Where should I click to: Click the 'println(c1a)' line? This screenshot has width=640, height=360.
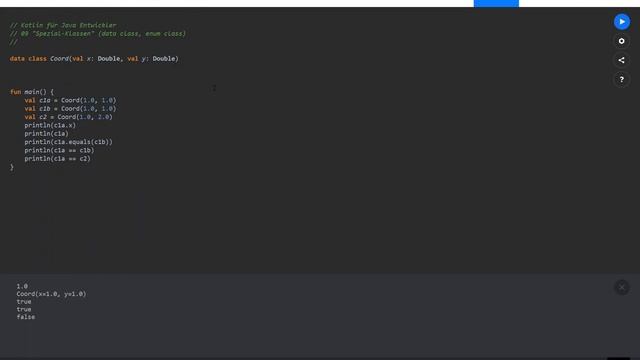pyautogui.click(x=46, y=133)
